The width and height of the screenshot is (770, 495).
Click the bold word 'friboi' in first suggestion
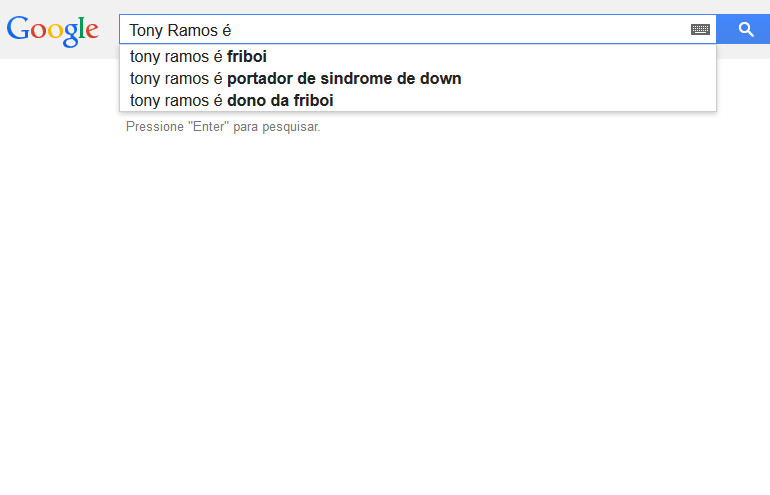coord(247,56)
